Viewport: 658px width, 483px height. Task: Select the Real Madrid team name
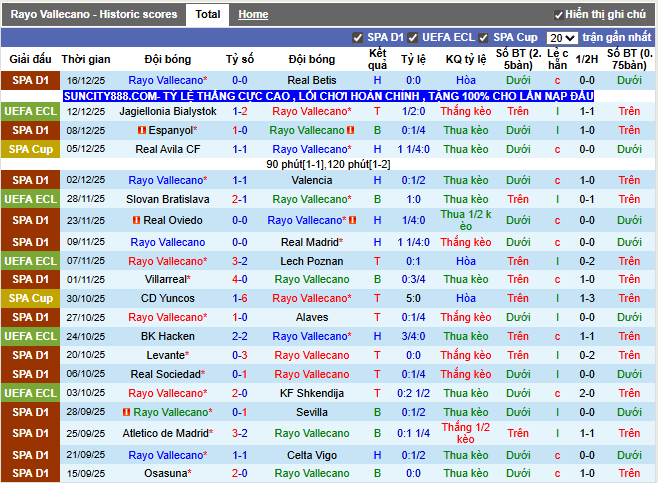click(x=310, y=242)
